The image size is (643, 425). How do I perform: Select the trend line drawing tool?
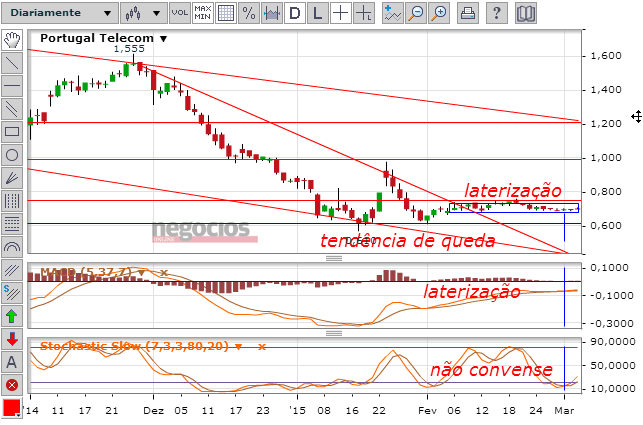coord(12,63)
